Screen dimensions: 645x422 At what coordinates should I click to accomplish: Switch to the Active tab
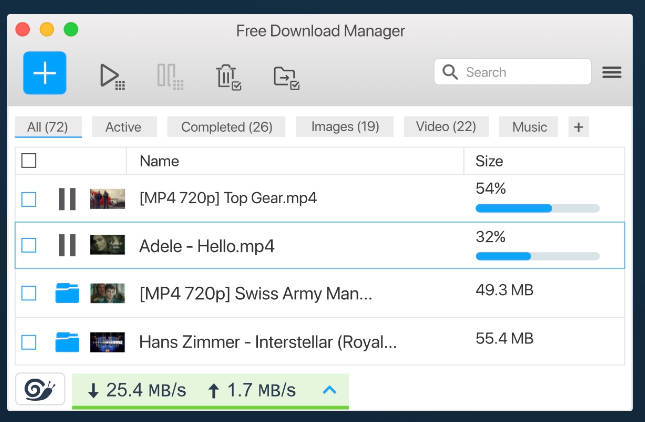tap(124, 127)
